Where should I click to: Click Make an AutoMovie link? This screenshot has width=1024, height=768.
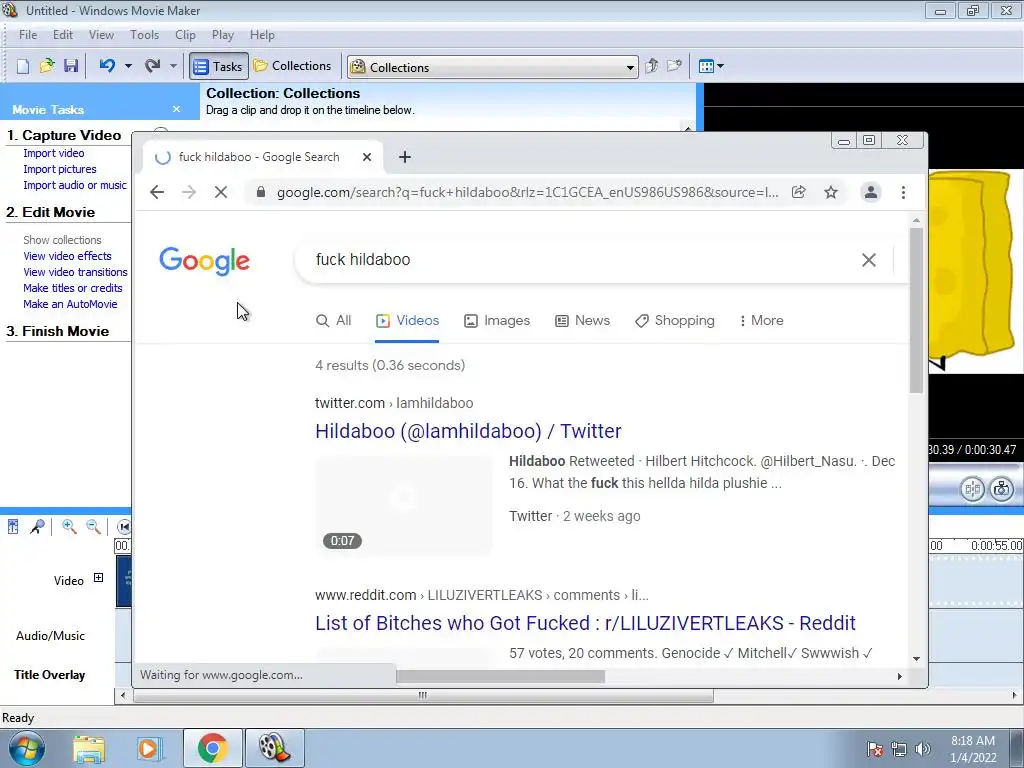(70, 304)
